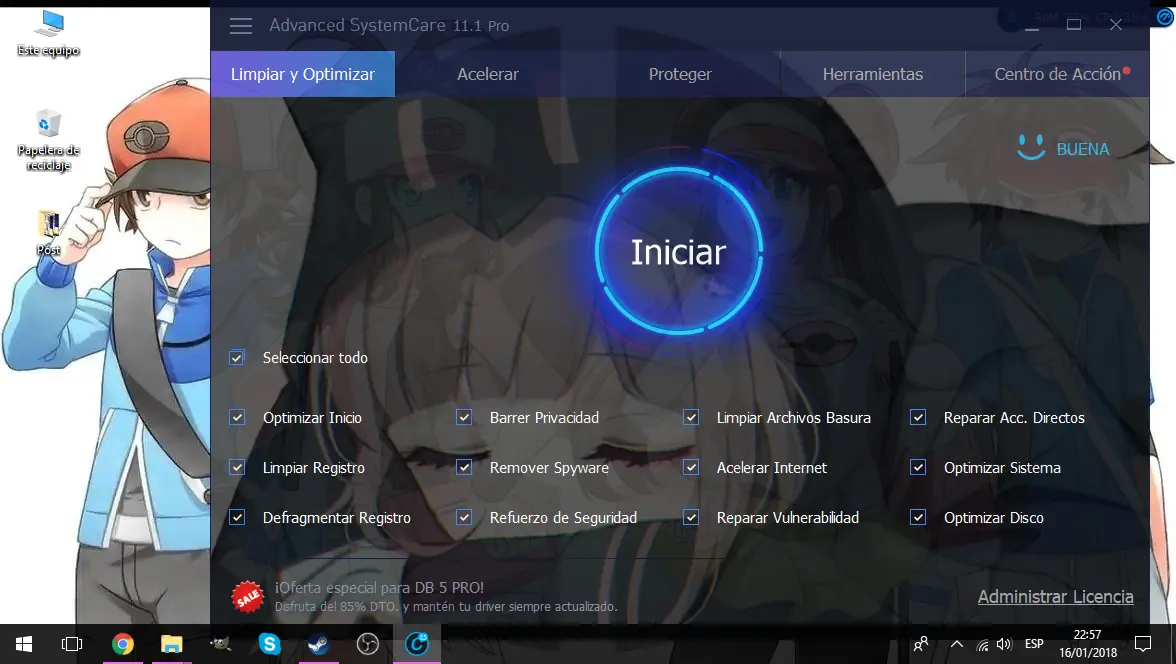The width and height of the screenshot is (1176, 664).
Task: Click Advanced SystemCare taskbar icon
Action: tap(417, 644)
